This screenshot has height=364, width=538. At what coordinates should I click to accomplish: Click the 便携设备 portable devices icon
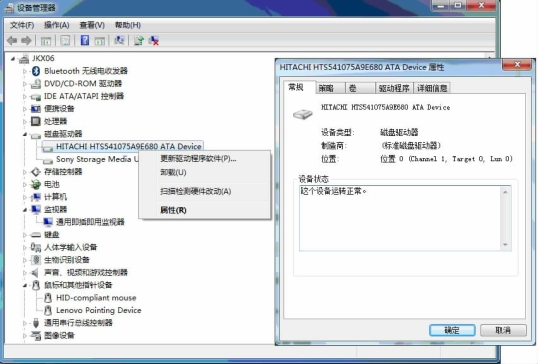[36, 109]
